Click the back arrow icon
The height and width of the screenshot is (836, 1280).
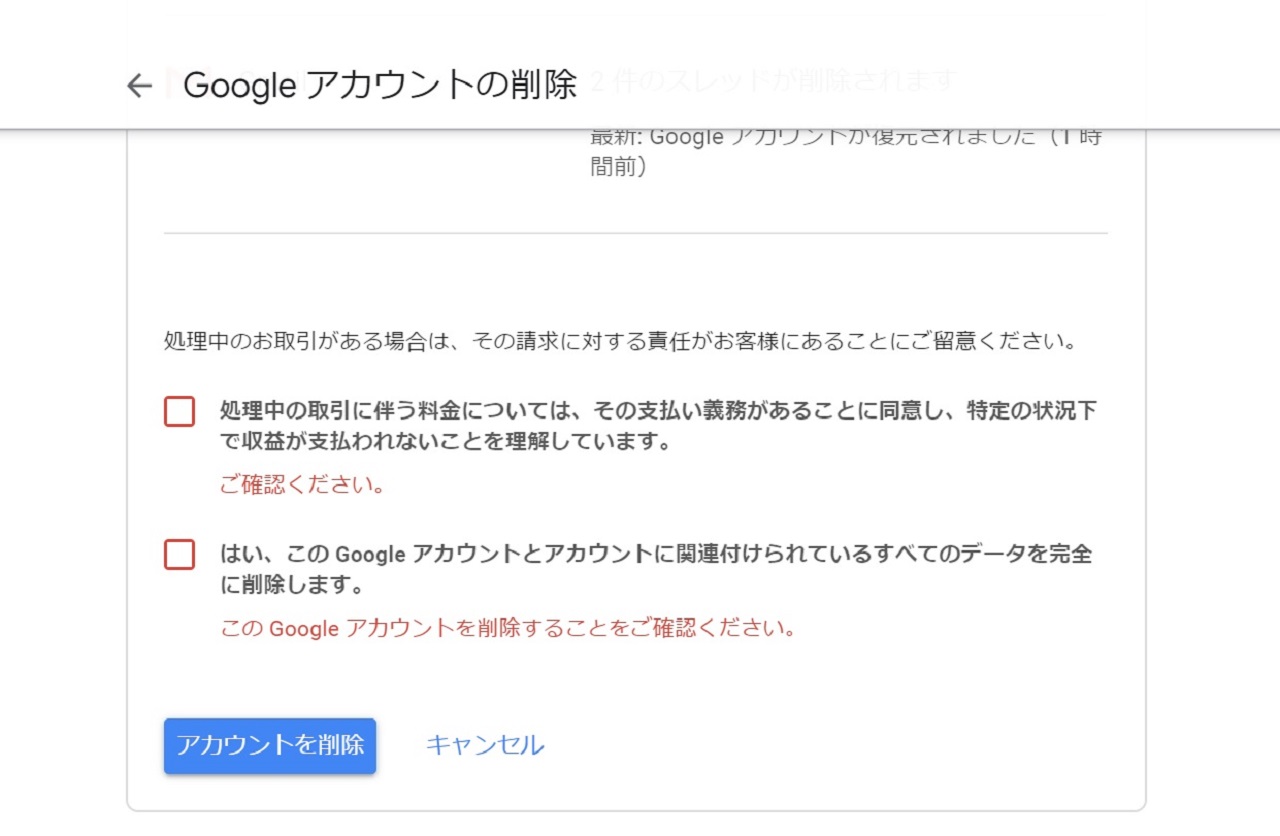139,86
